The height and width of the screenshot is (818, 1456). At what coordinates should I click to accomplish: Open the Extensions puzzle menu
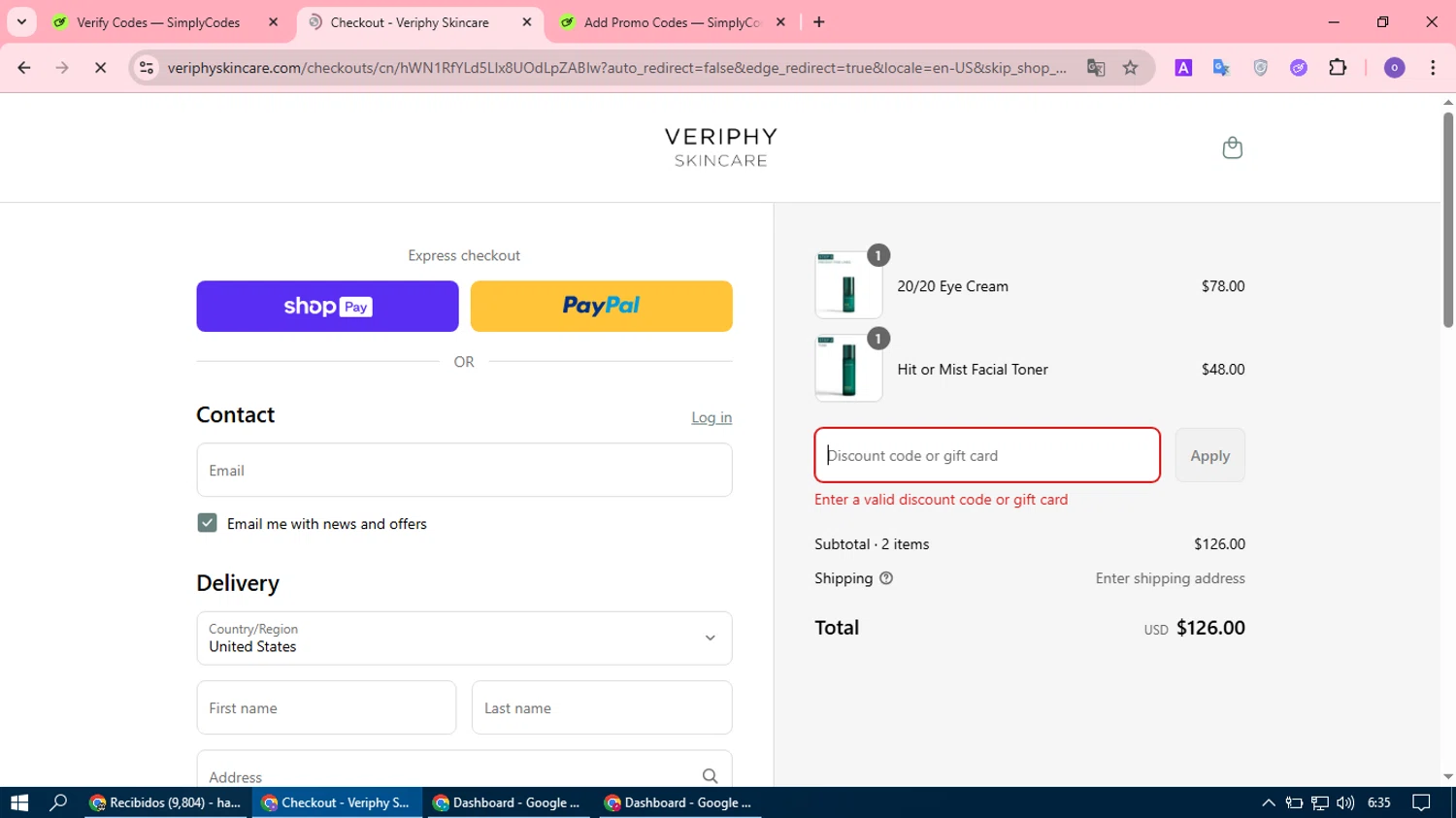(1338, 68)
